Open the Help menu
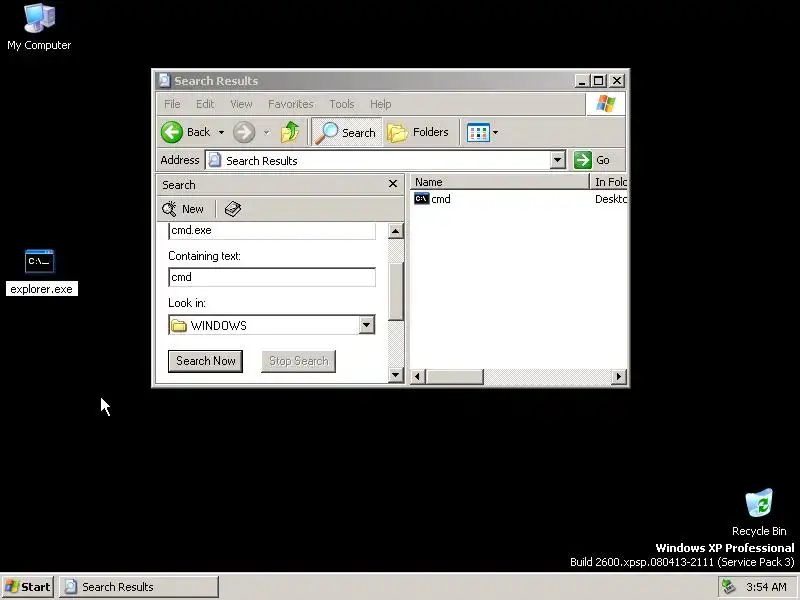 click(x=381, y=104)
